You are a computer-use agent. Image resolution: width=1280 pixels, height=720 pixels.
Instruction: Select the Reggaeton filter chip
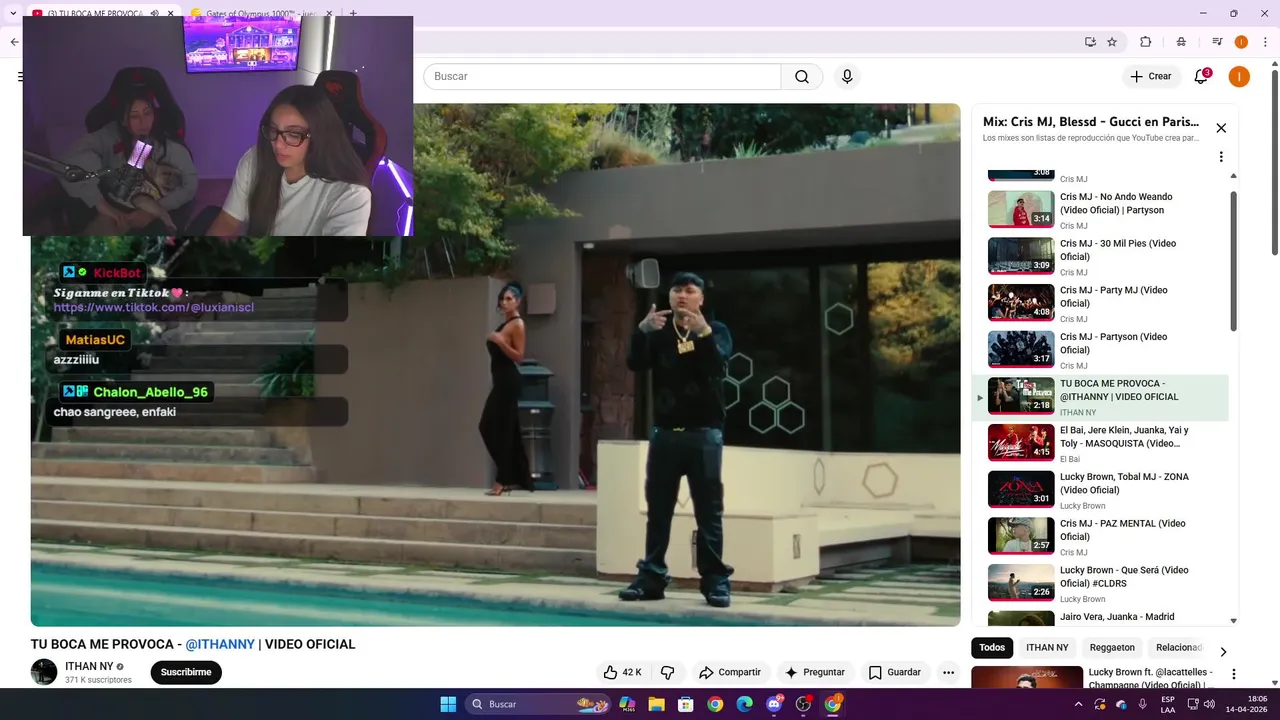click(1112, 647)
